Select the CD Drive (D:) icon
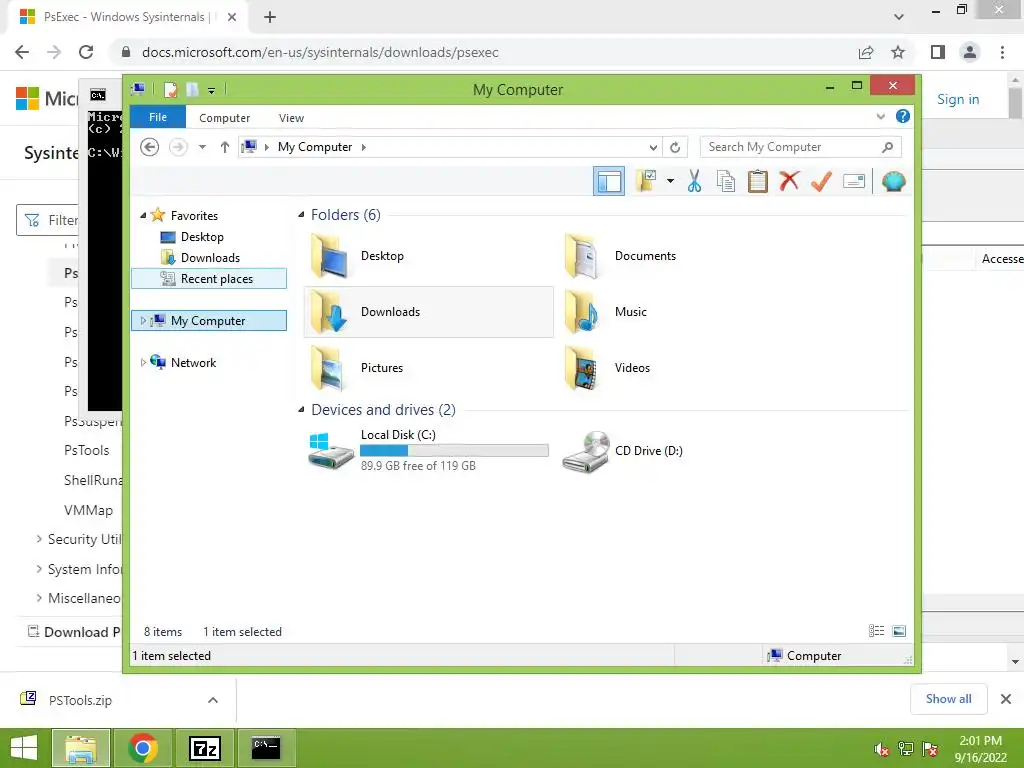1024x768 pixels. pyautogui.click(x=586, y=451)
